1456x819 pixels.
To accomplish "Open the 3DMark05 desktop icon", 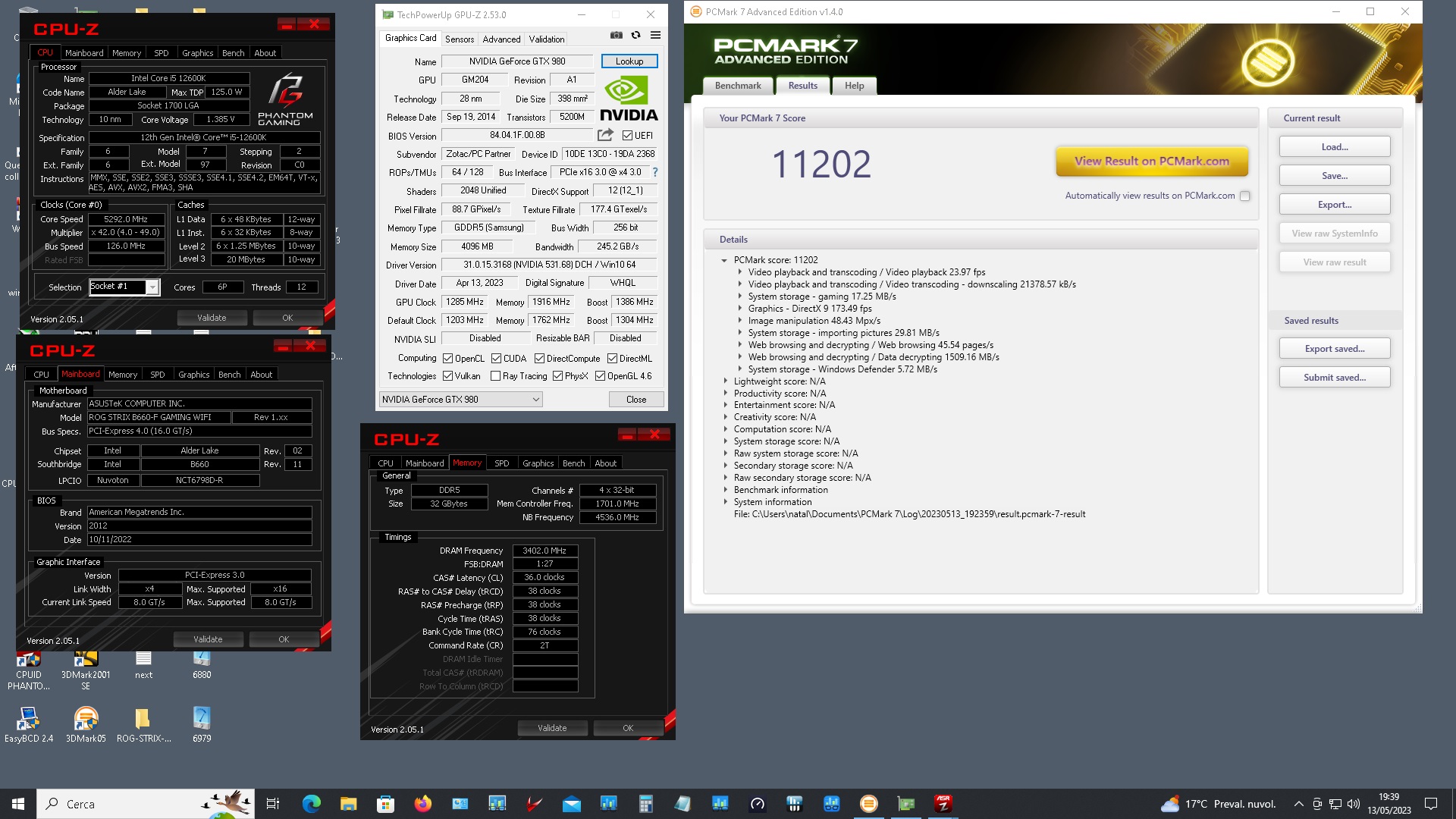I will point(86,724).
